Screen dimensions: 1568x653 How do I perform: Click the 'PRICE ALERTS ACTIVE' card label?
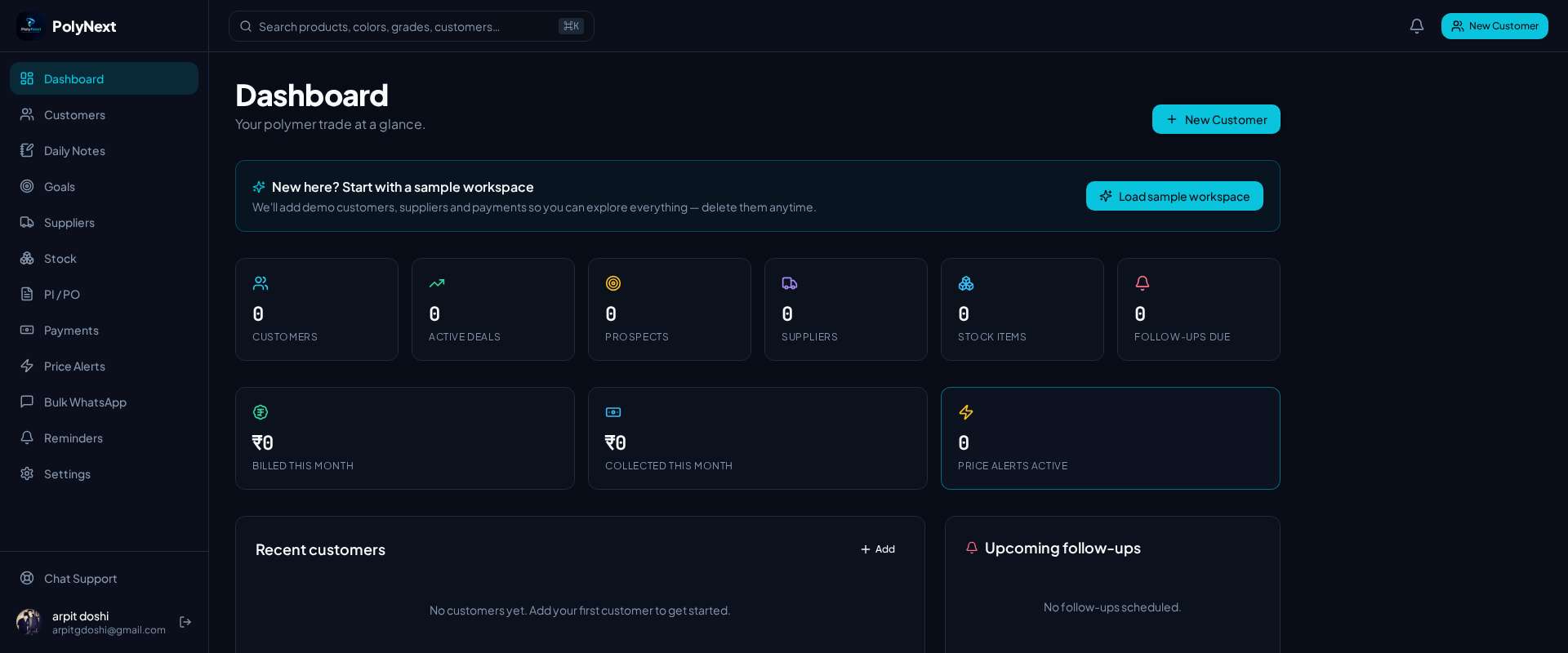[1013, 466]
